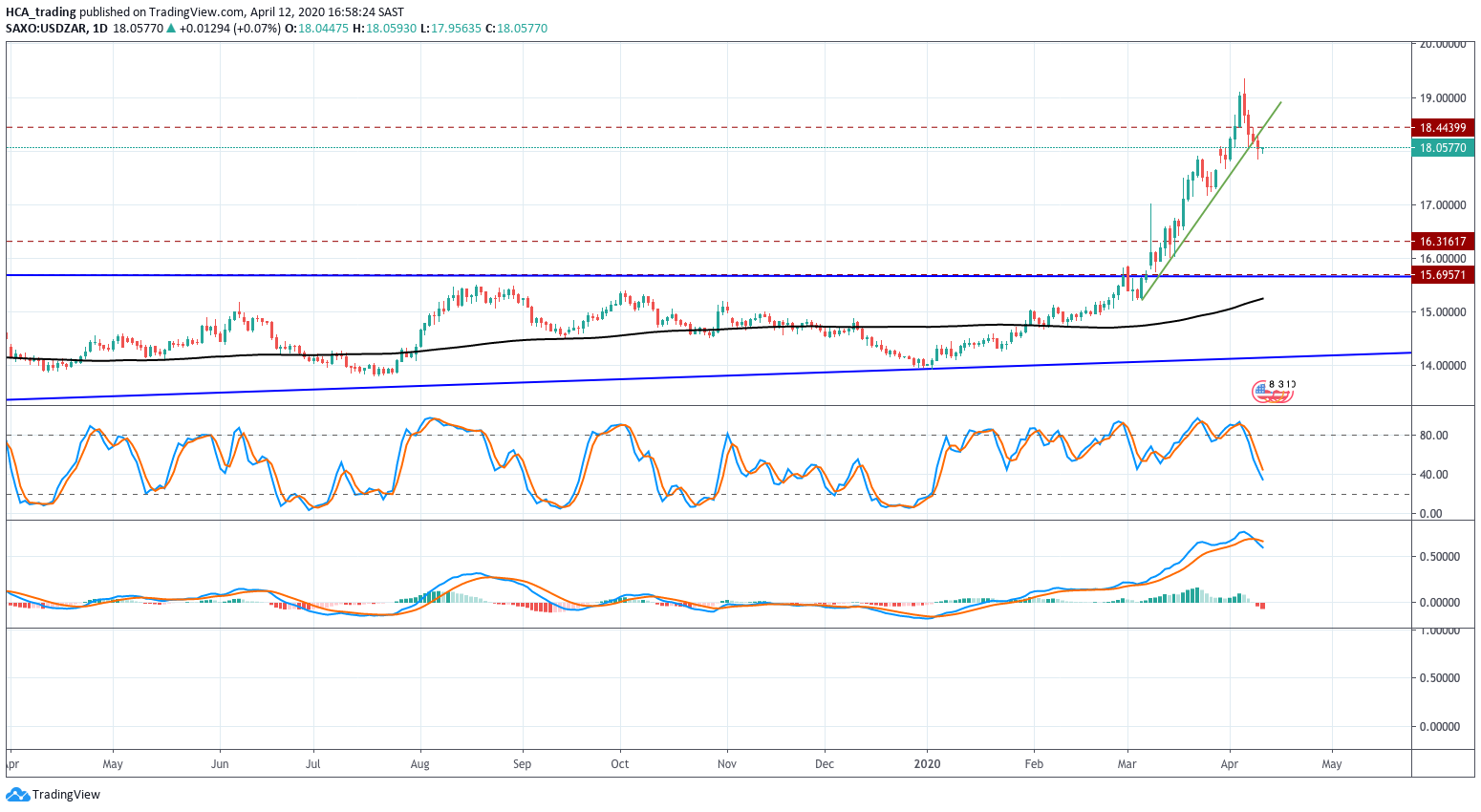
Task: Click the Sep label on time axis
Action: (522, 764)
